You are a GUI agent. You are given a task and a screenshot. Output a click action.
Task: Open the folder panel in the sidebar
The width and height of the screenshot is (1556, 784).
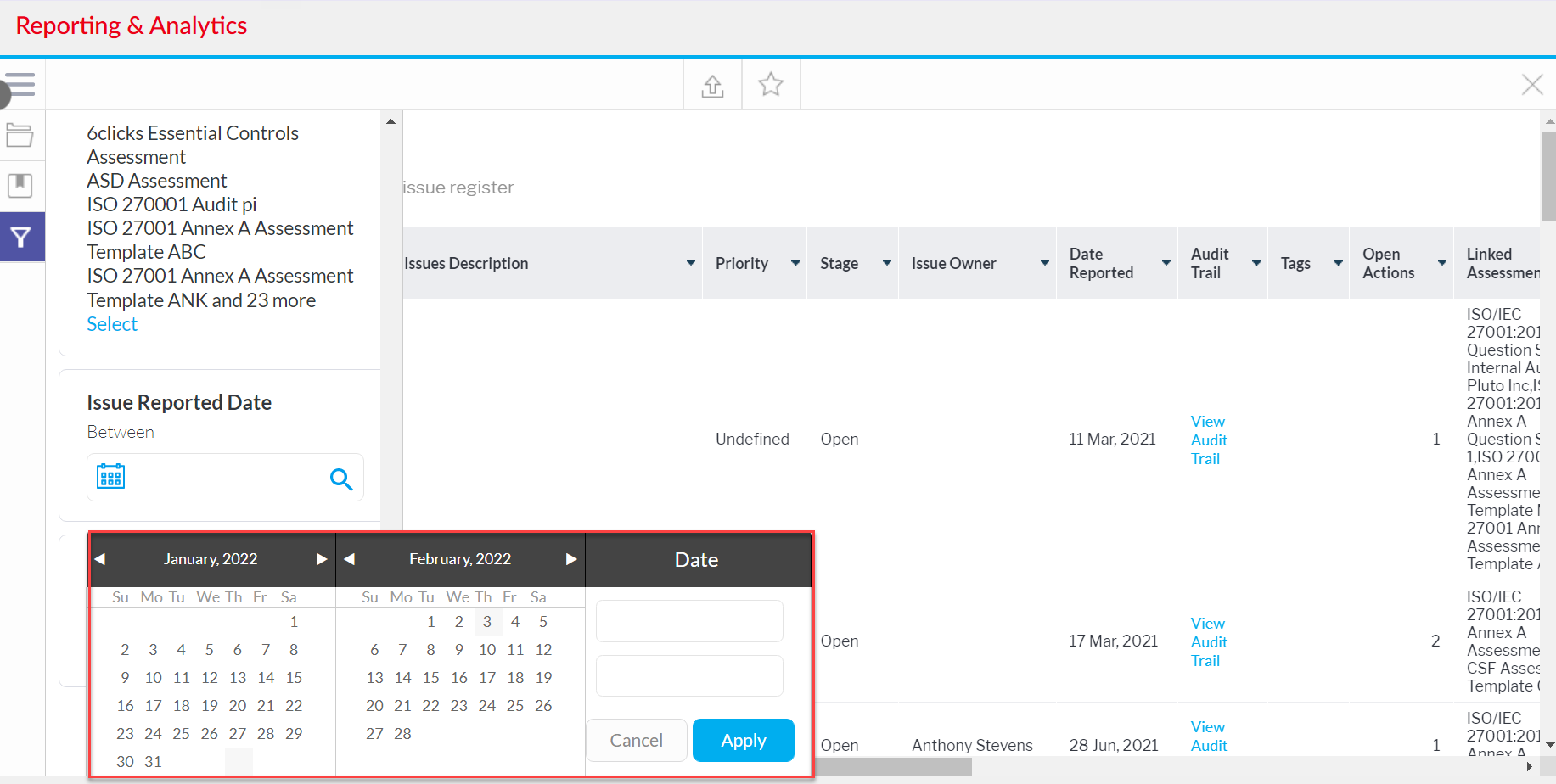point(20,135)
